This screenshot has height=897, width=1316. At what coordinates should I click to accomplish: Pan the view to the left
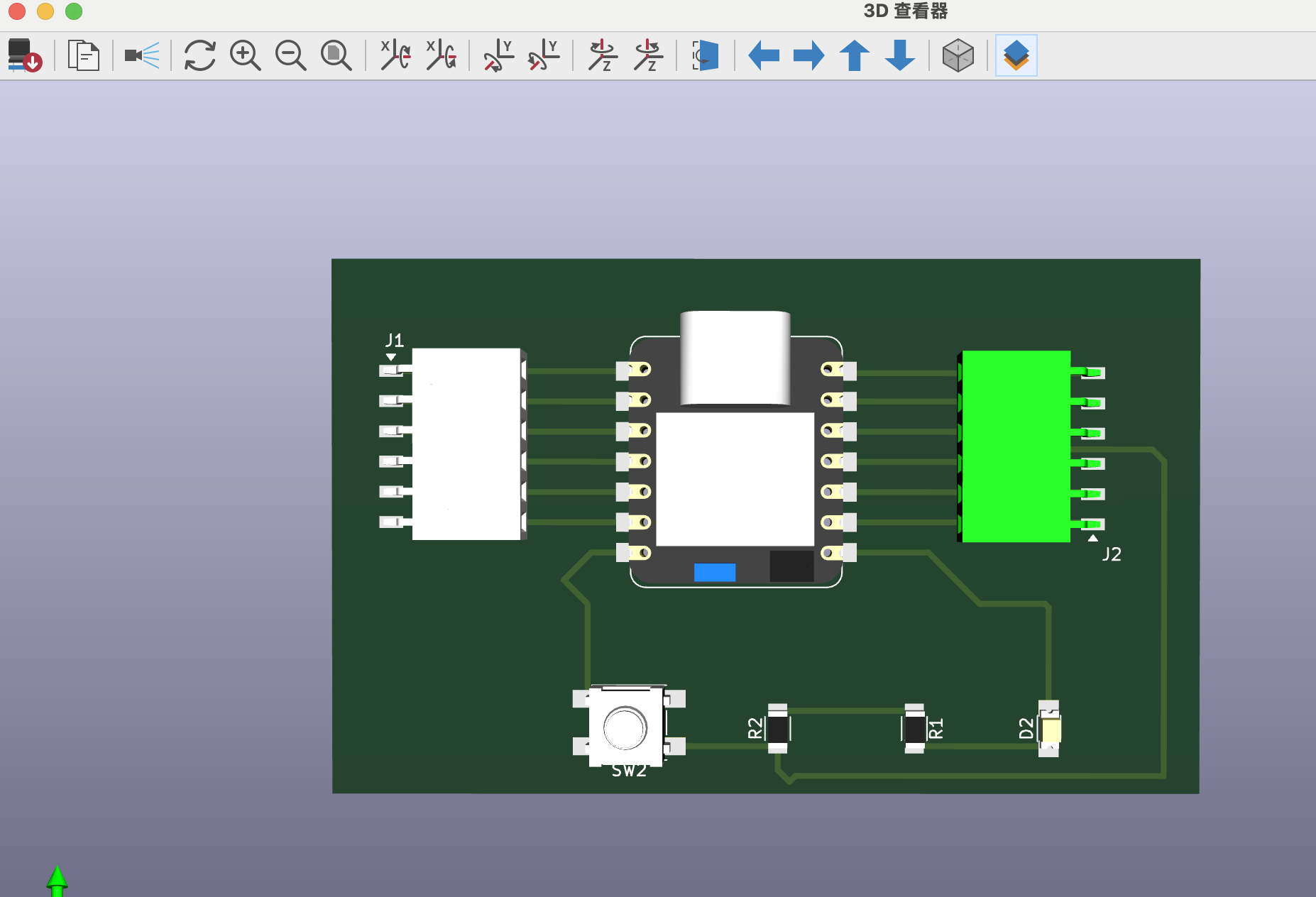(x=763, y=55)
